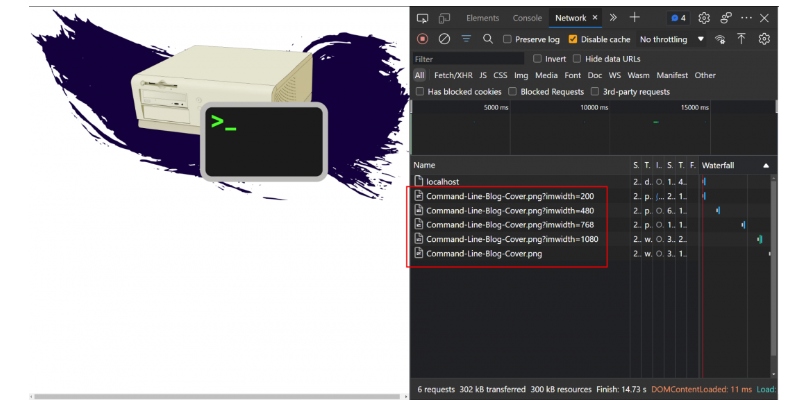Click the 'DOMContentLoaded: 11 ms' status text
The width and height of the screenshot is (795, 404).
(701, 389)
